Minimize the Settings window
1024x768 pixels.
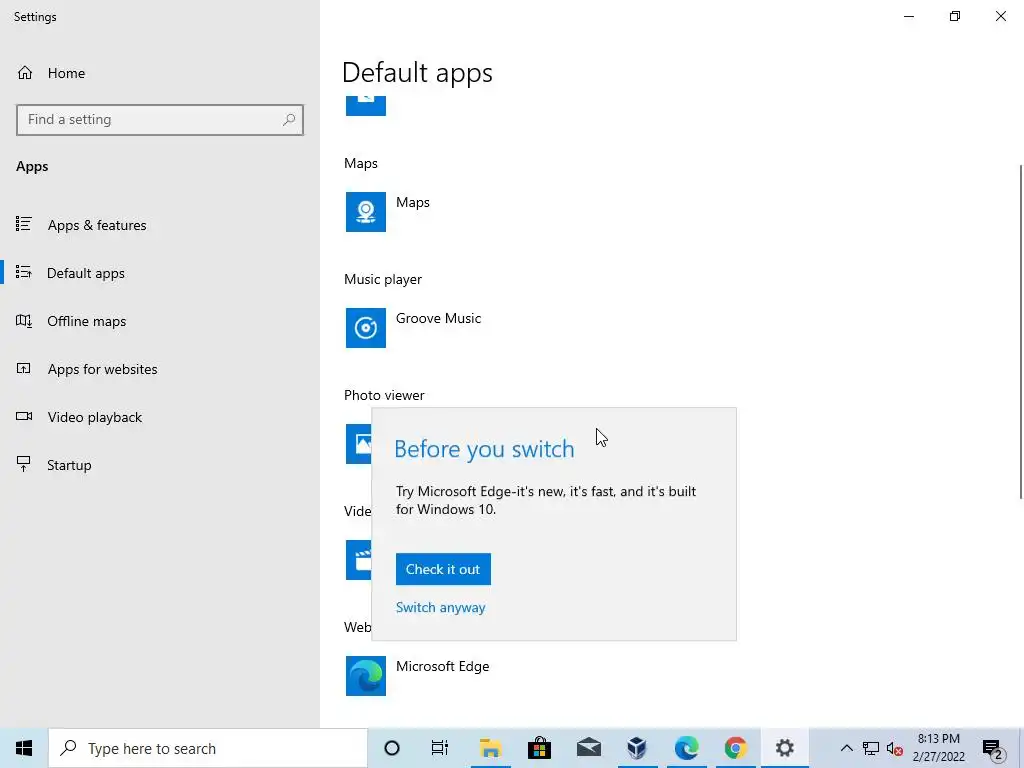909,16
